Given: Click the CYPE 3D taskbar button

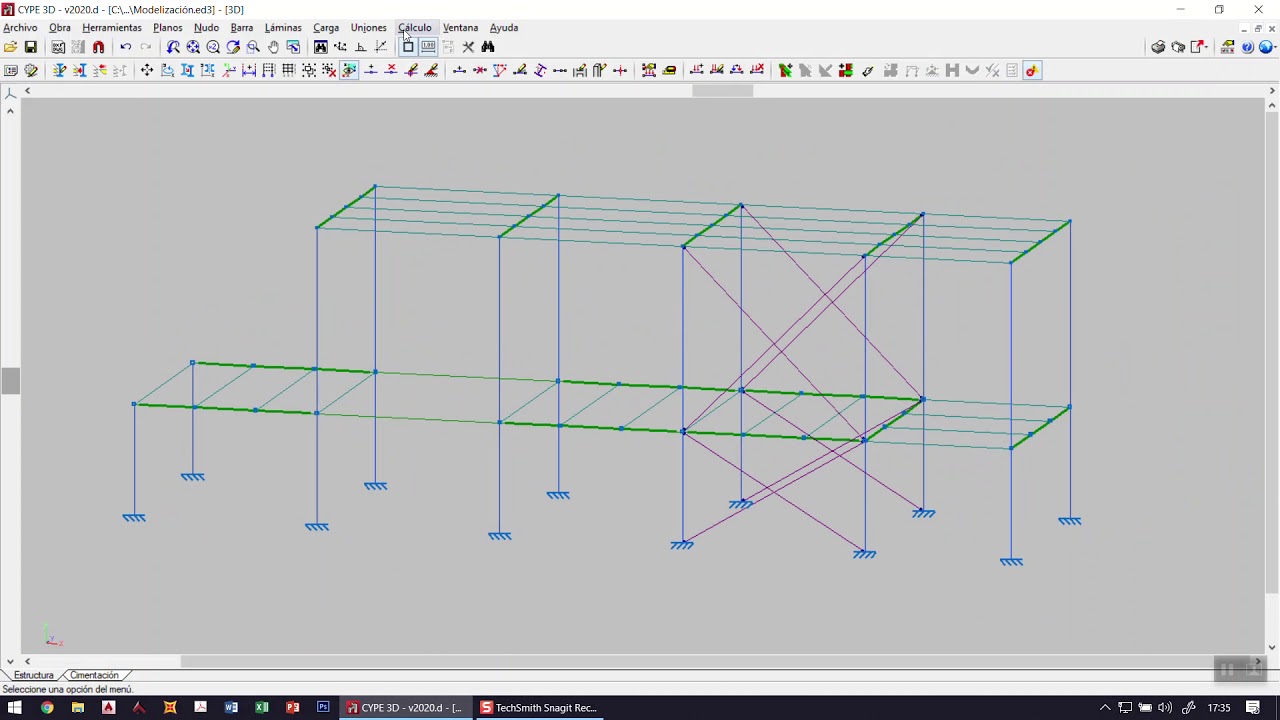Looking at the screenshot, I should [x=405, y=707].
